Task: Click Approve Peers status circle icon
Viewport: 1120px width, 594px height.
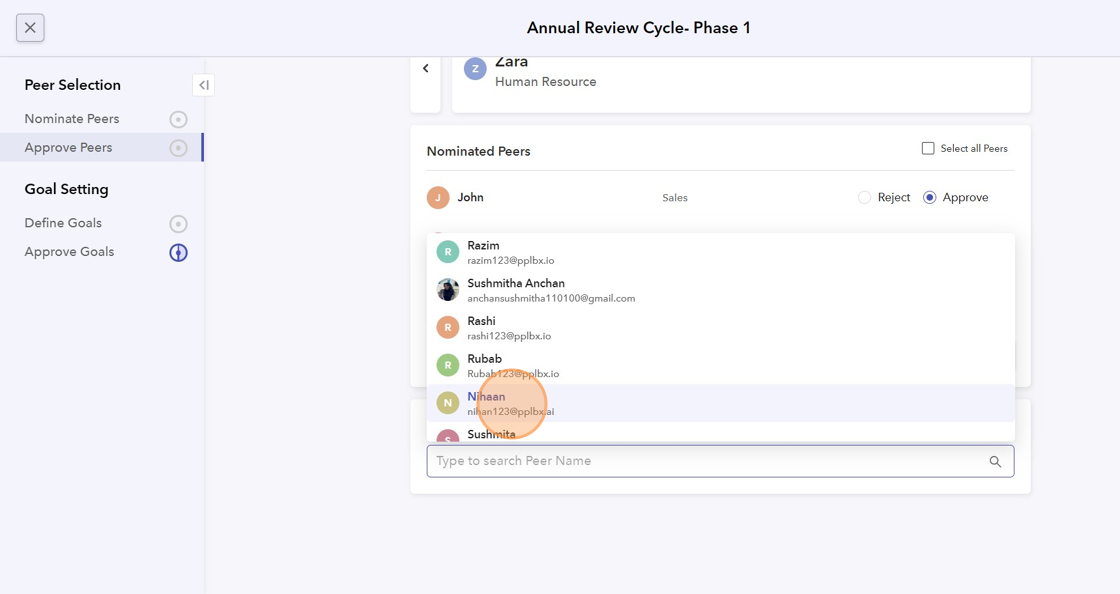Action: pos(178,149)
